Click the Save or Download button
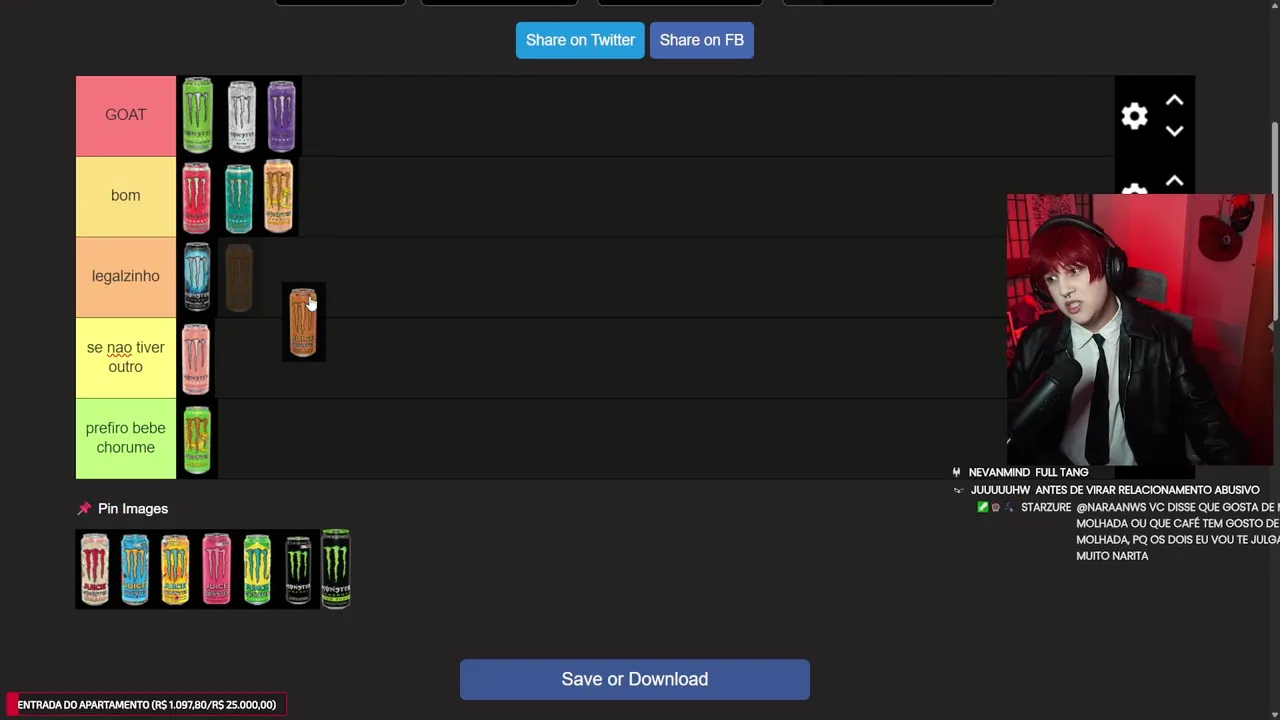Image resolution: width=1280 pixels, height=720 pixels. pos(635,679)
